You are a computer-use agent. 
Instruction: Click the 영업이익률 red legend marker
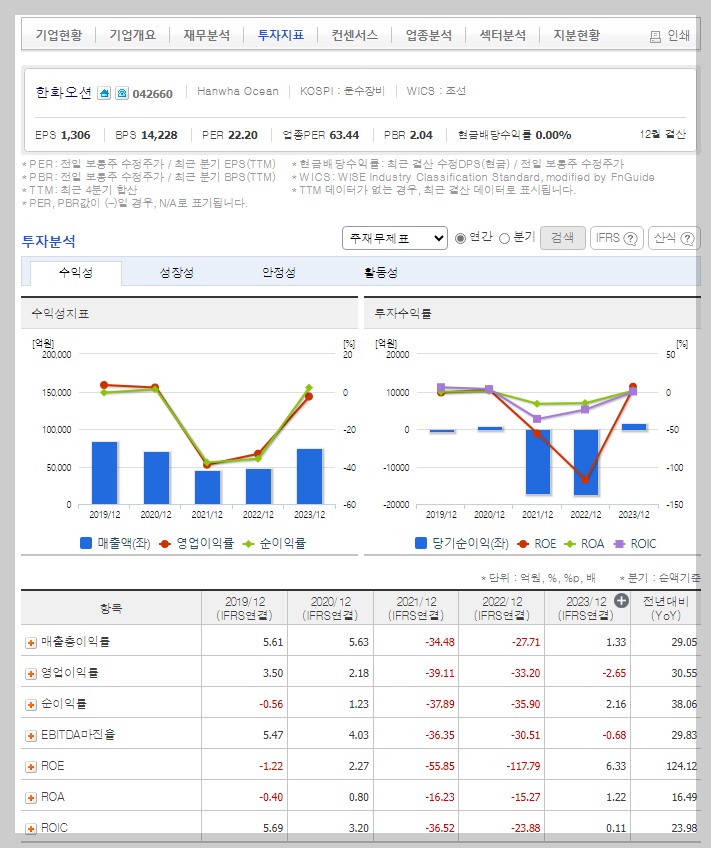point(165,544)
